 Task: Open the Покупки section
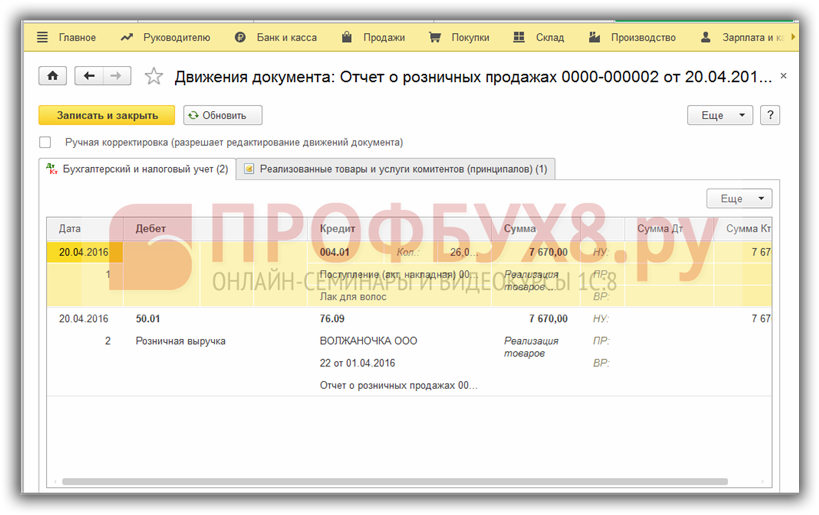(470, 38)
